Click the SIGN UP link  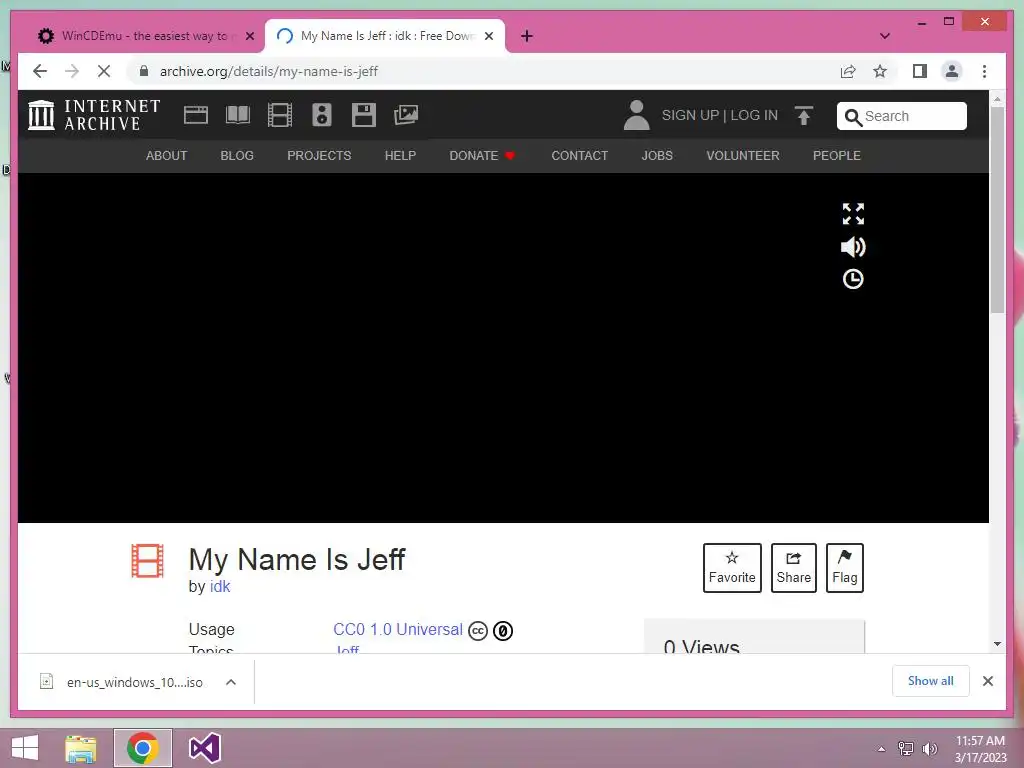(x=690, y=115)
